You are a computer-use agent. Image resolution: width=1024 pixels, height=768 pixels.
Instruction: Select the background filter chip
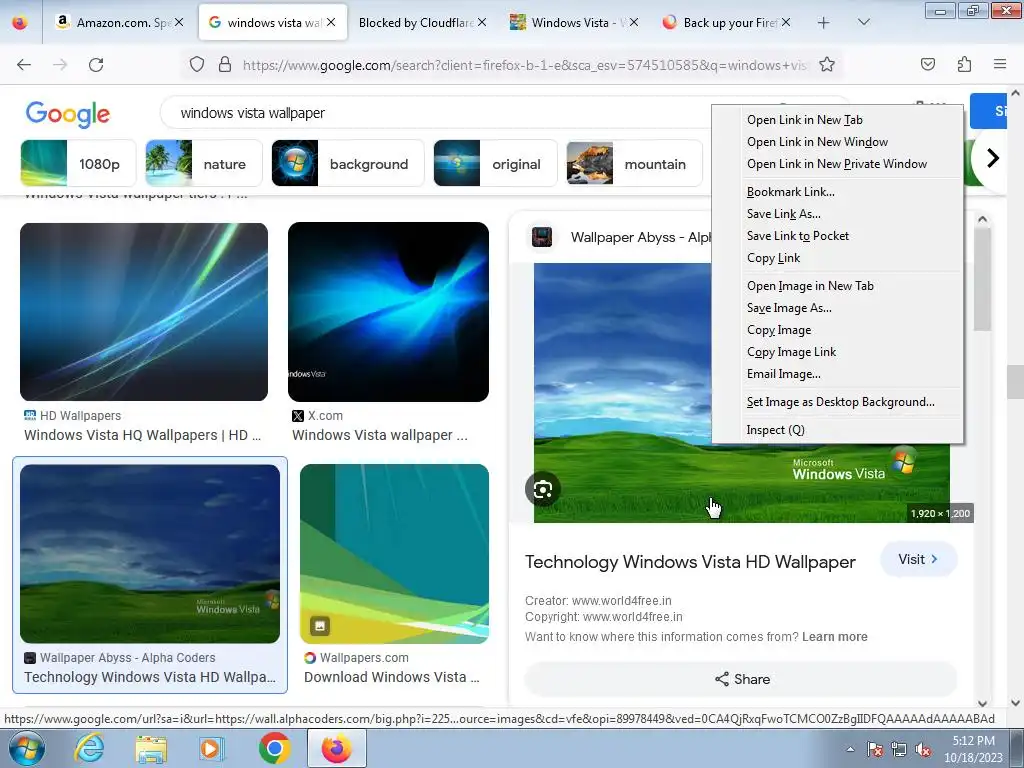[347, 163]
